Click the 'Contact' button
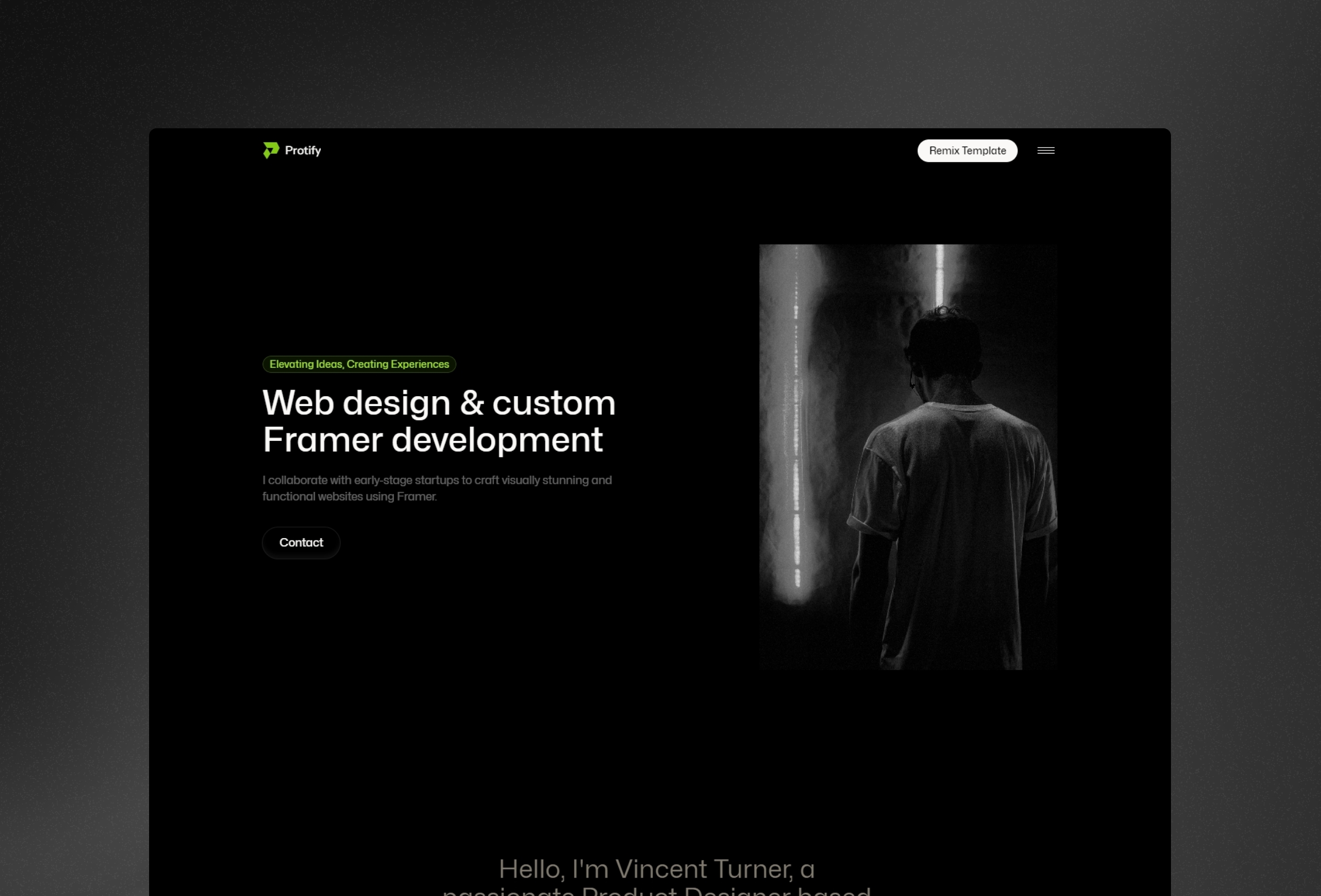Viewport: 1321px width, 896px height. coord(300,542)
